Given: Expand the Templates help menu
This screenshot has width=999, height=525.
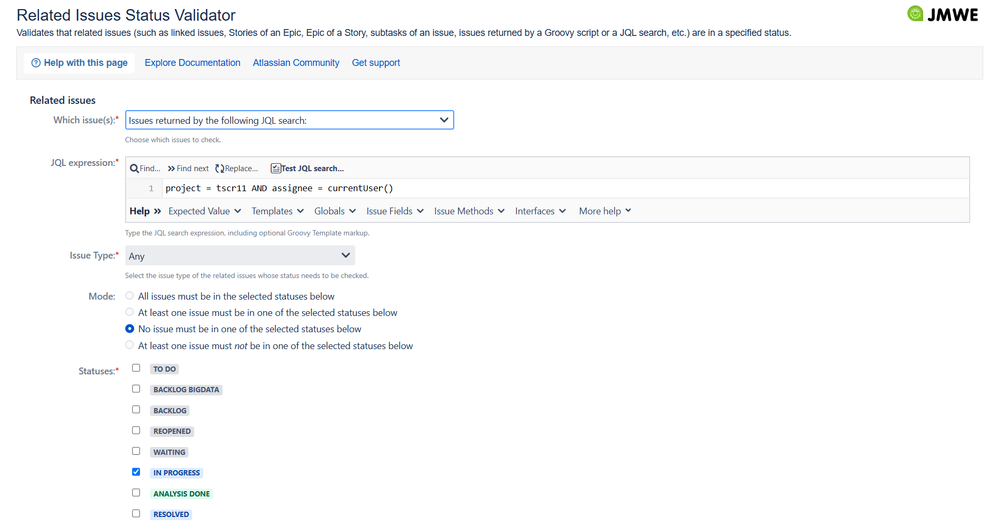Looking at the screenshot, I should (277, 211).
